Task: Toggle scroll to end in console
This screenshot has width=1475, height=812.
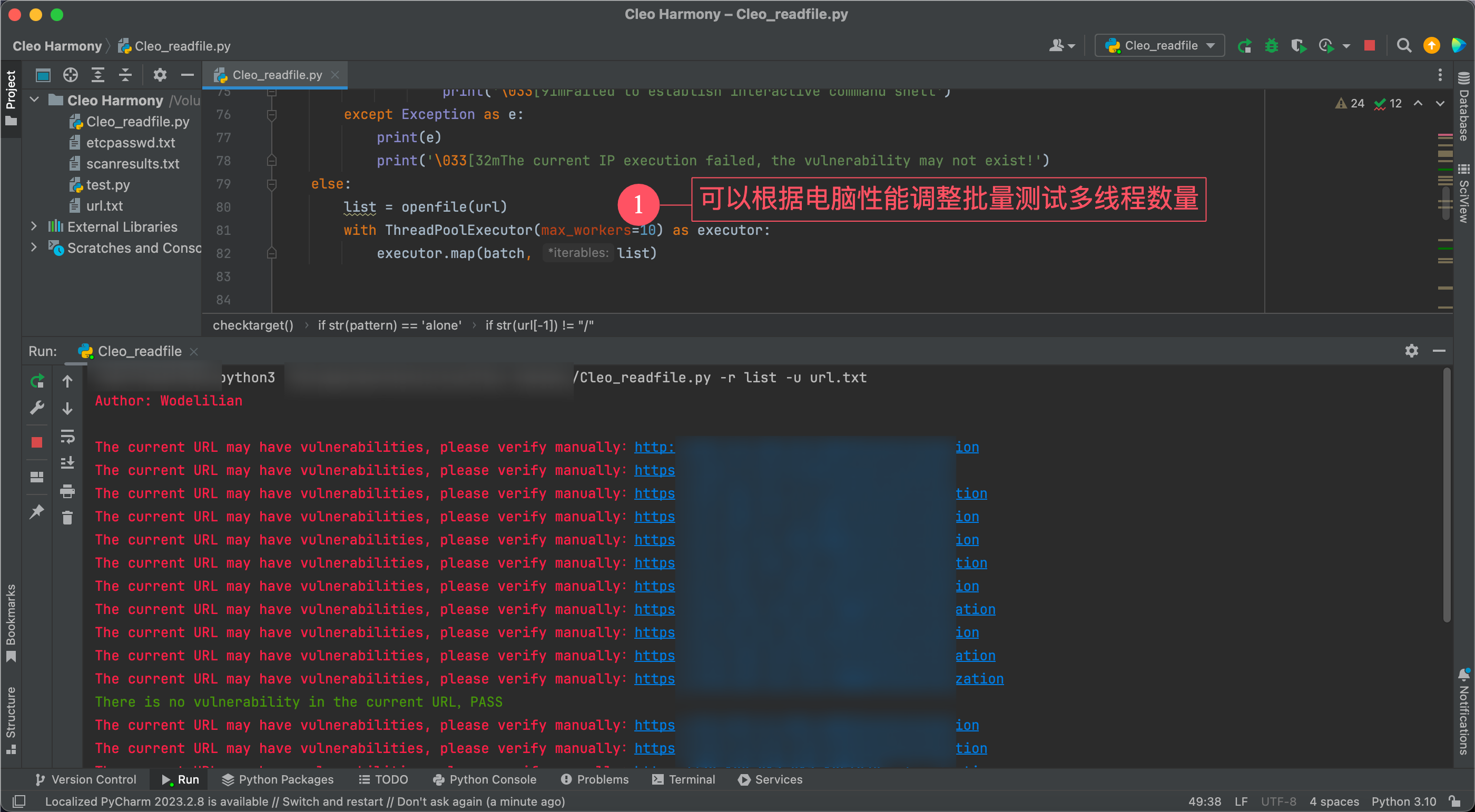Action: point(67,462)
